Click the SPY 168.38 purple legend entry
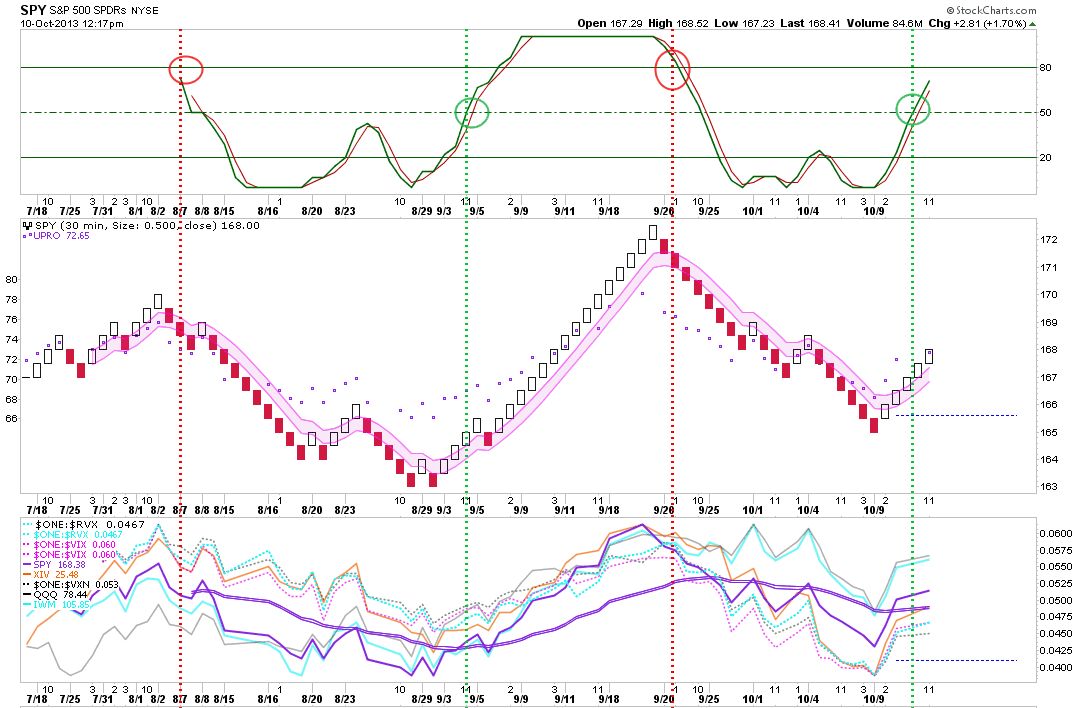This screenshot has width=1086, height=708. (60, 565)
